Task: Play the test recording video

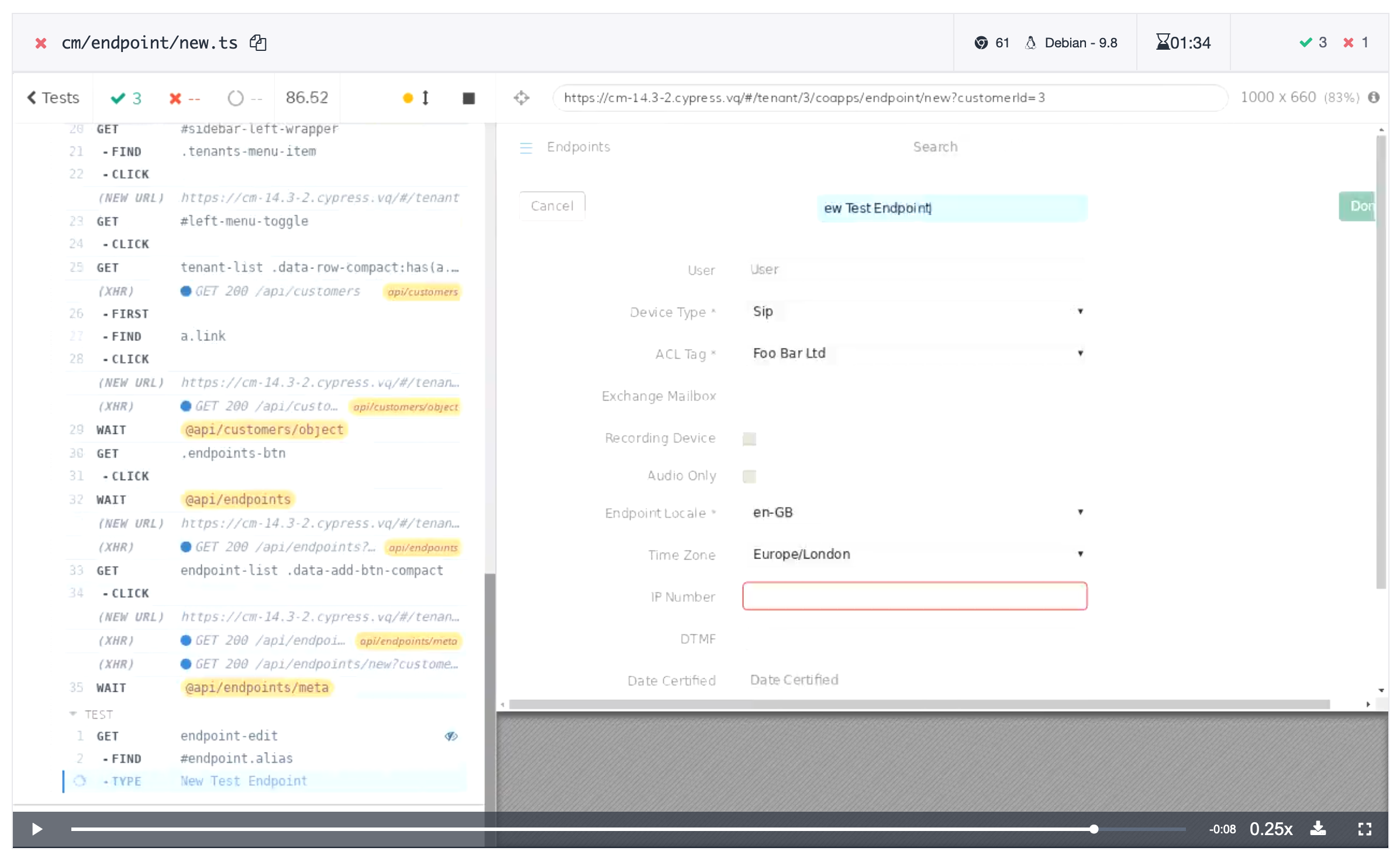Action: click(37, 829)
